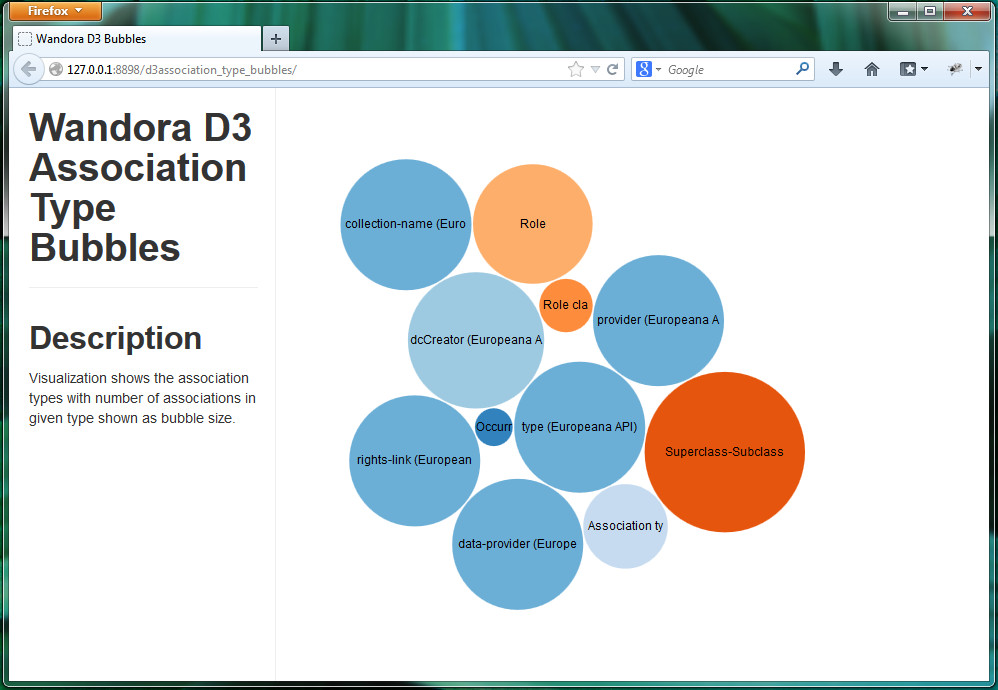This screenshot has height=690, width=998.
Task: Click the search magnifier icon in search box
Action: coord(802,69)
